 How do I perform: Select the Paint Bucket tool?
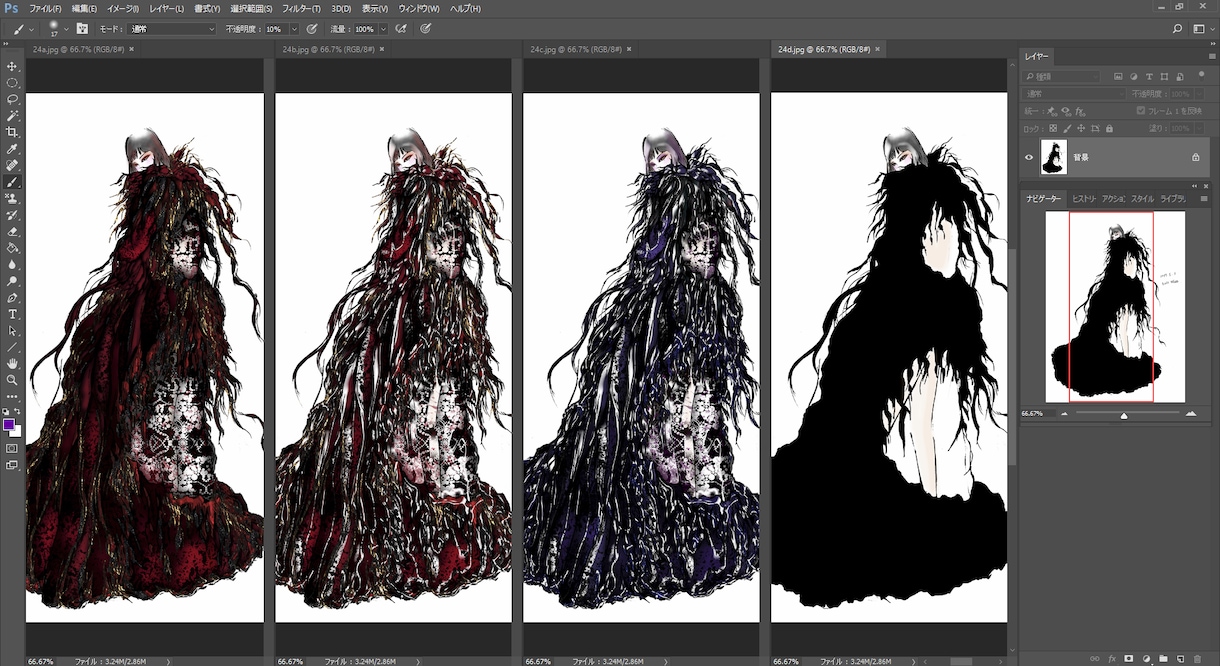click(12, 248)
